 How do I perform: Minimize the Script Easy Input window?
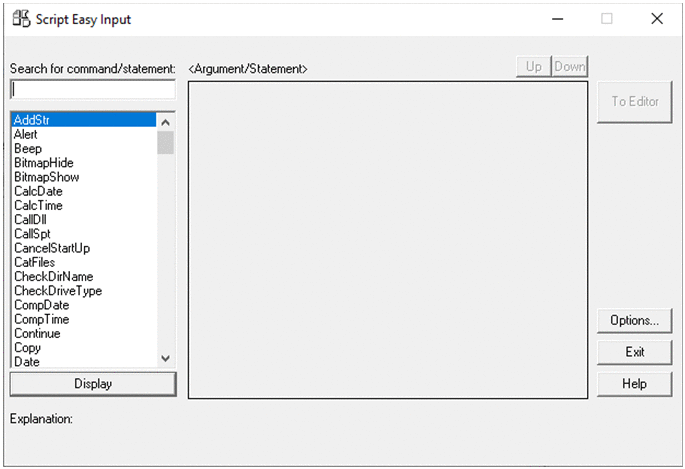click(557, 19)
